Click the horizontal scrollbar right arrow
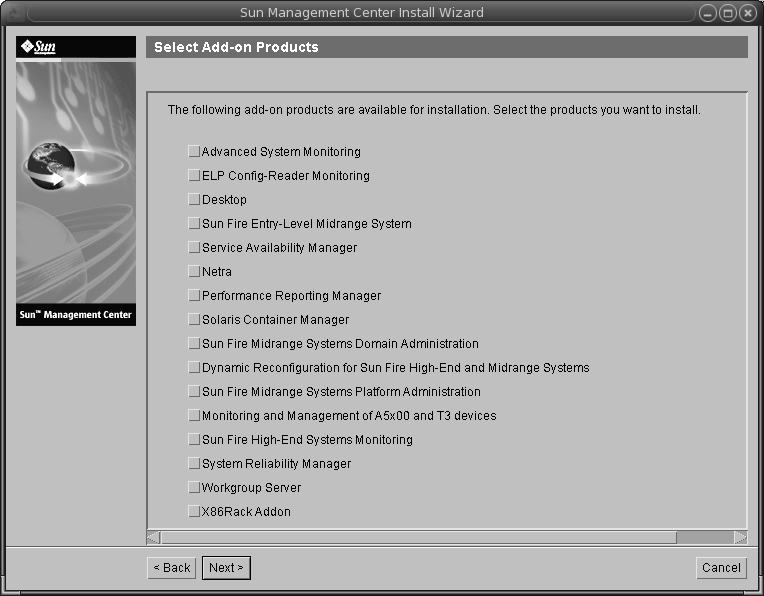 pos(741,538)
